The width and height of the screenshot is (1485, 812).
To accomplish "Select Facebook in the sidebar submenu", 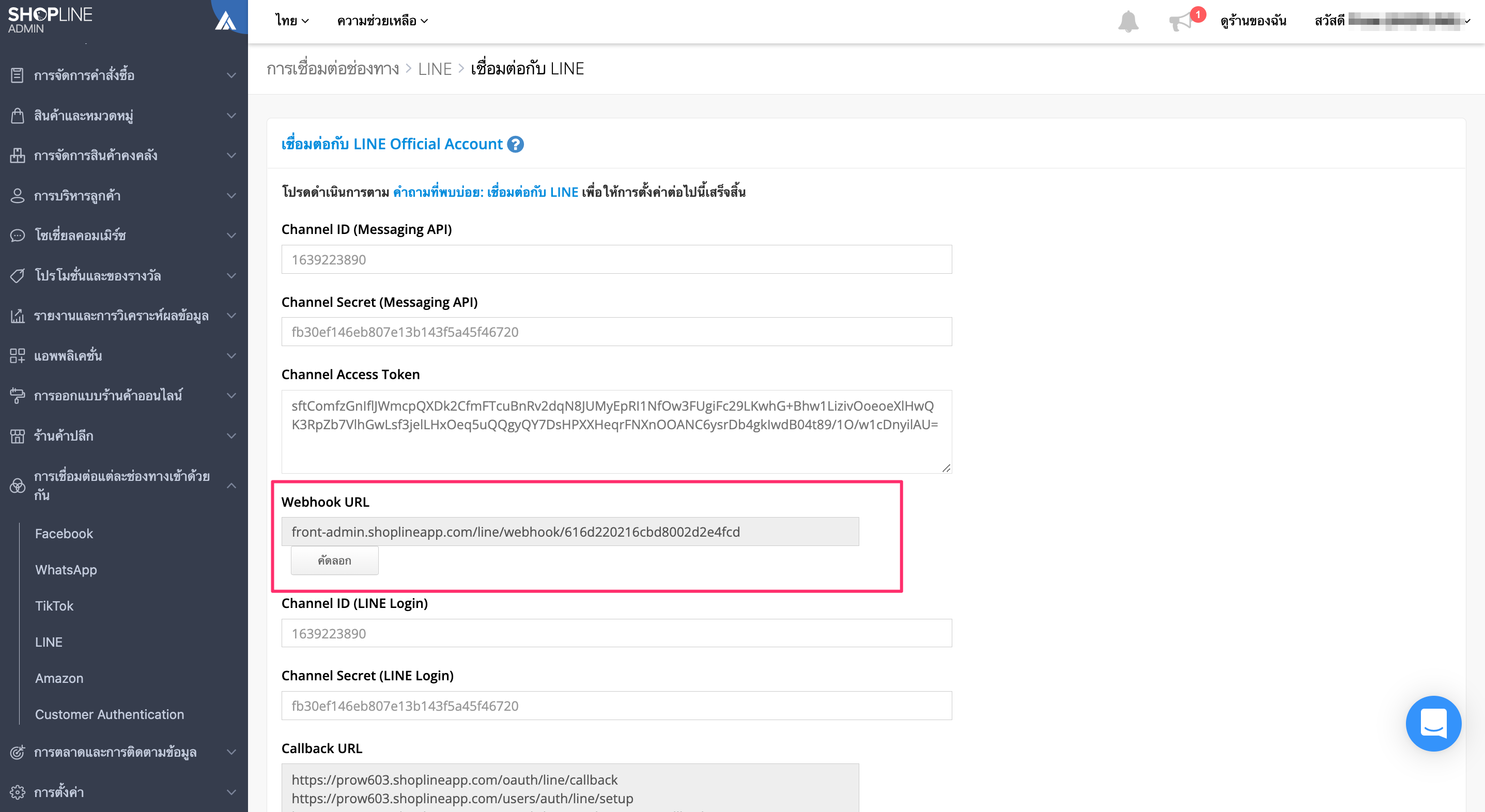I will pyautogui.click(x=64, y=534).
